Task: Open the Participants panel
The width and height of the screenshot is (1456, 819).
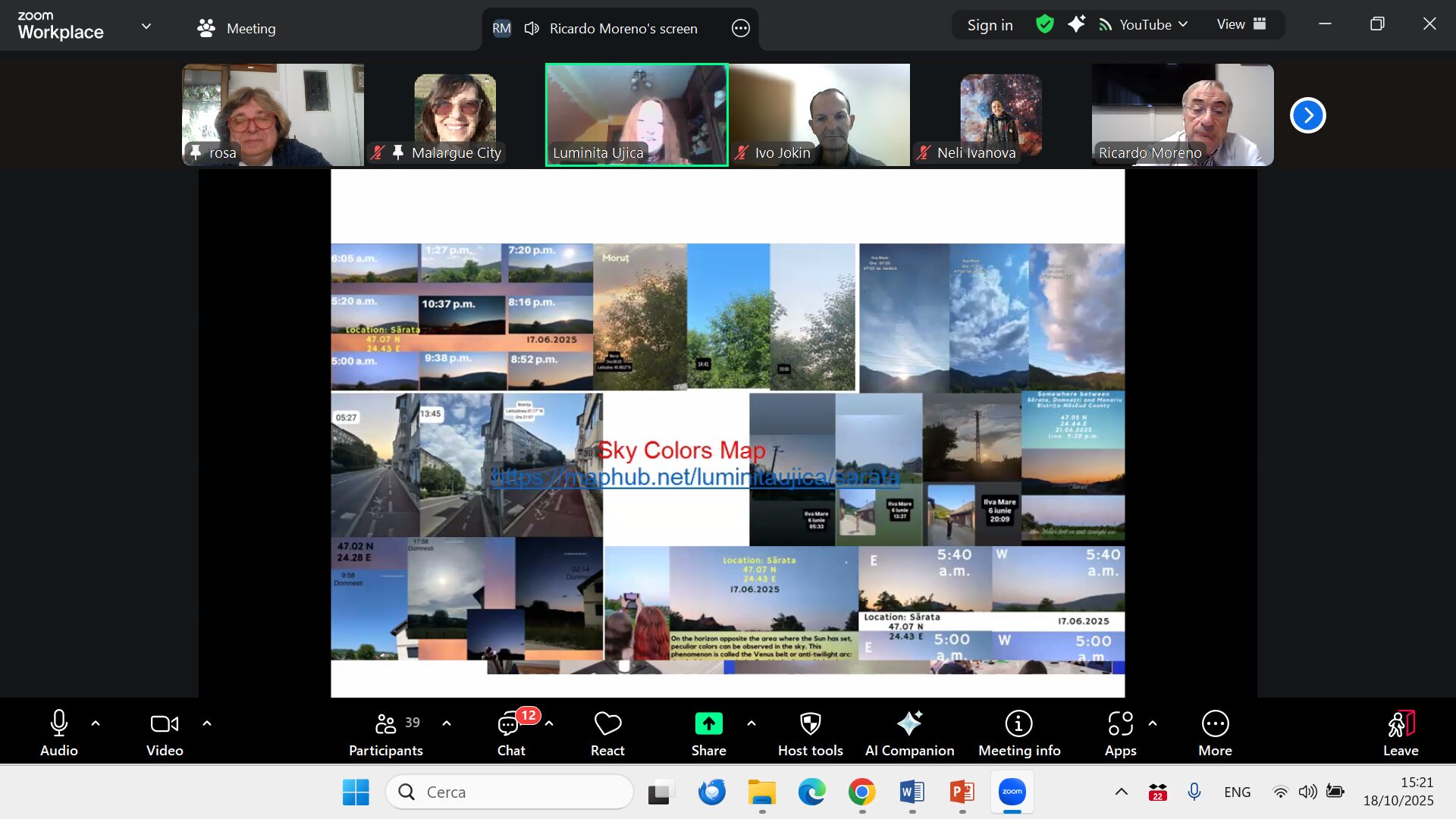Action: pos(385,733)
